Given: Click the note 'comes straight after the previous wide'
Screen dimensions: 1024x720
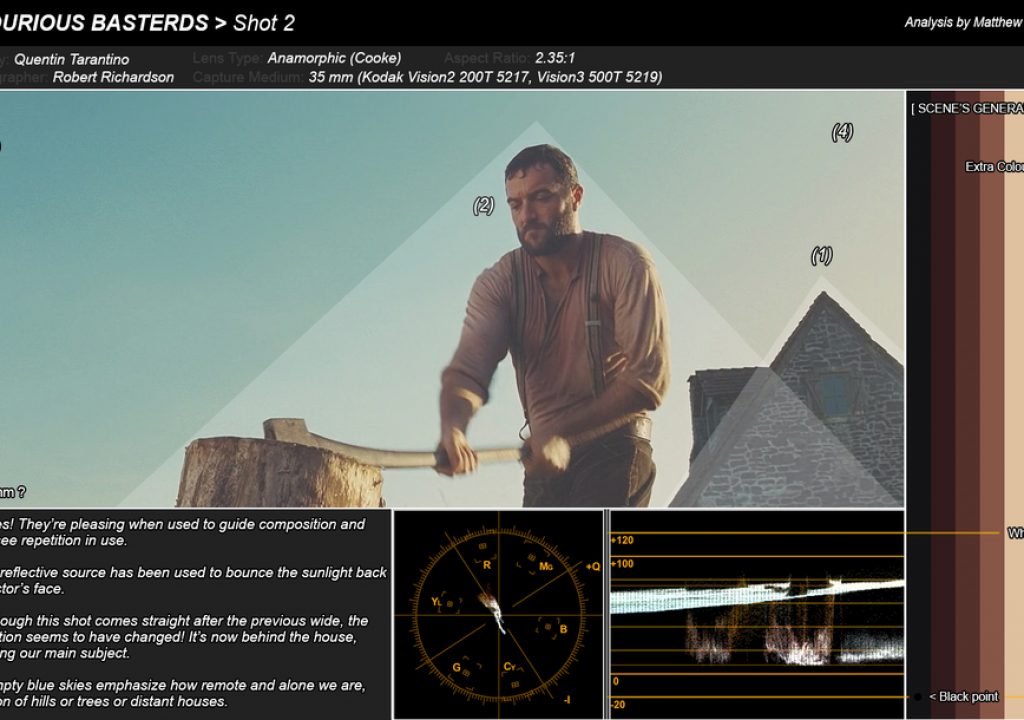Looking at the screenshot, I should 184,637.
